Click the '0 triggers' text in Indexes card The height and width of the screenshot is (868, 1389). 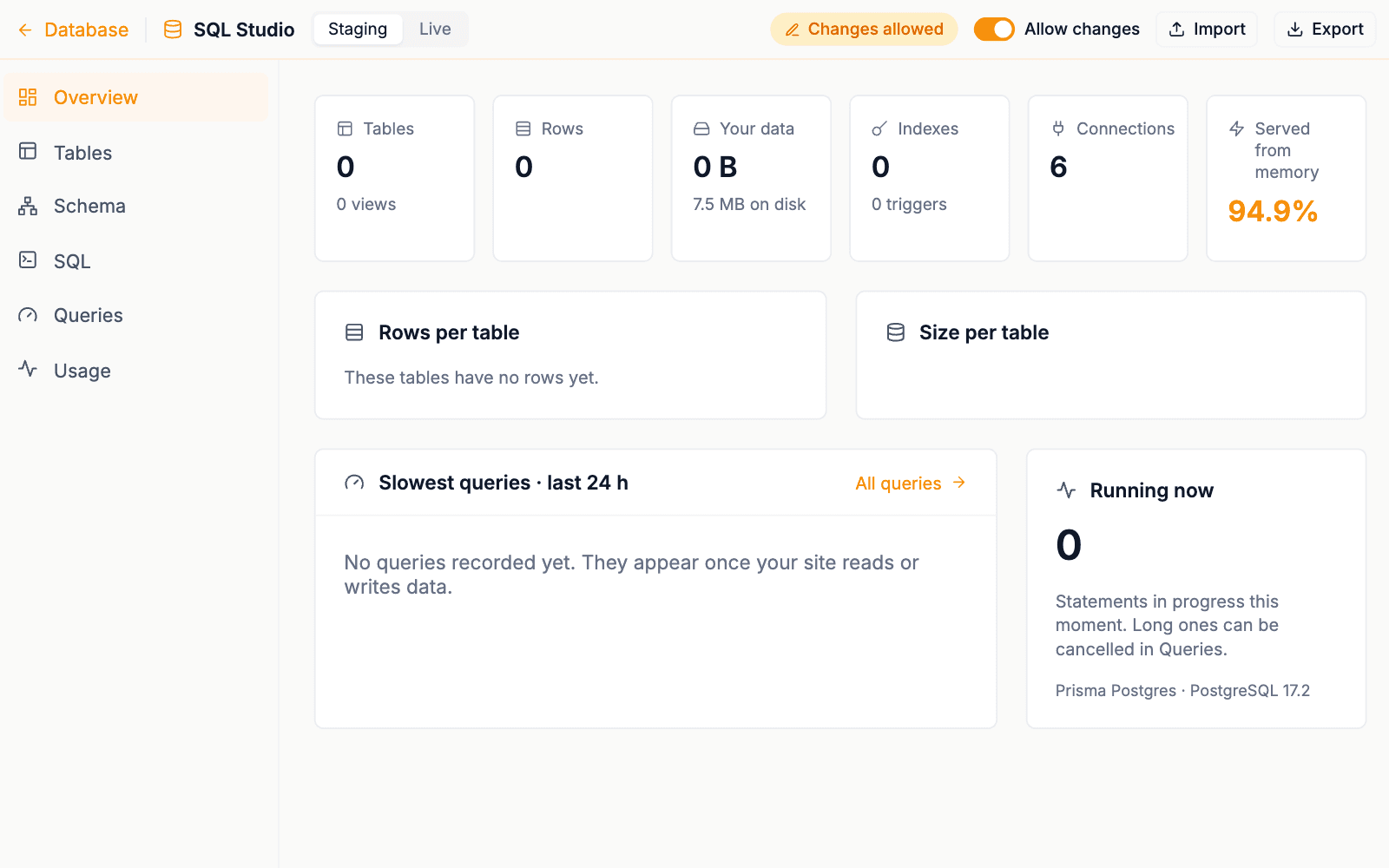tap(909, 204)
